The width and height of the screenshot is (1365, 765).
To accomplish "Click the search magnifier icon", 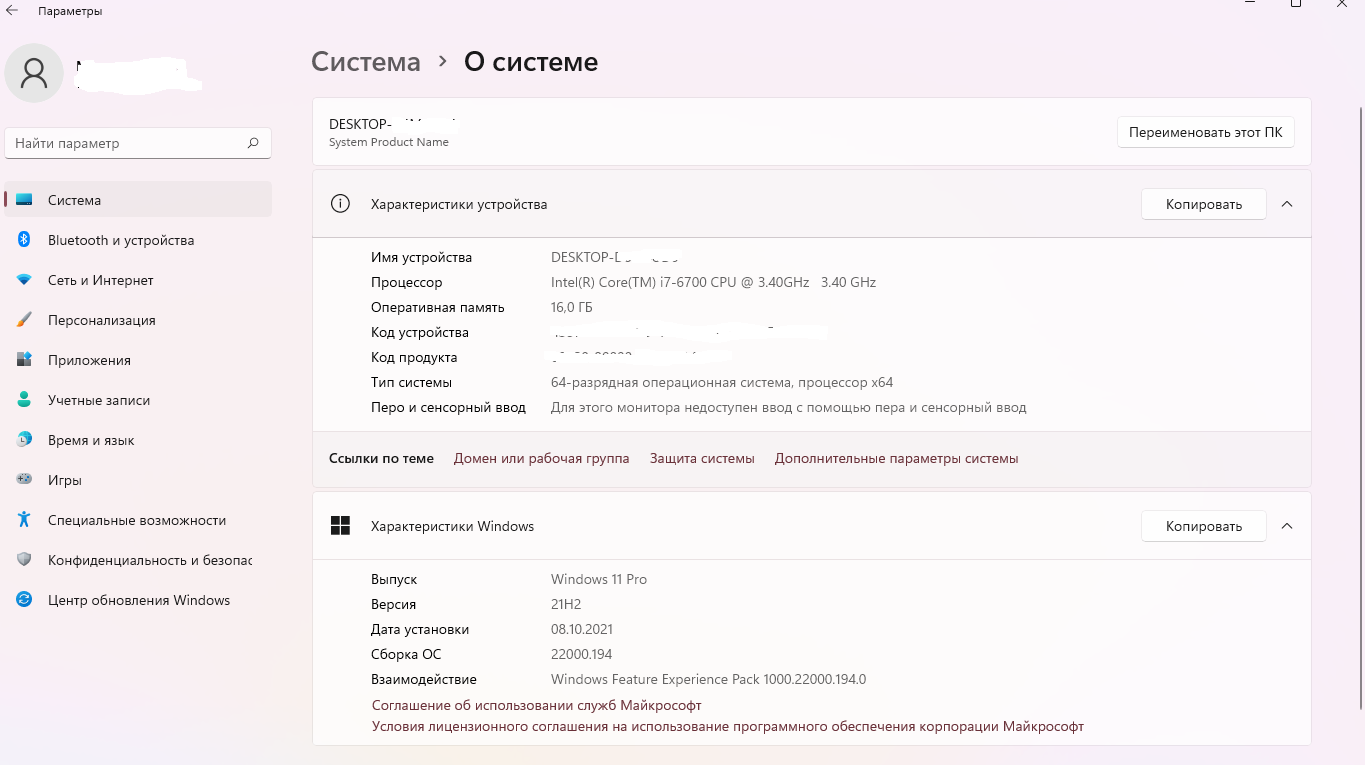I will click(253, 143).
